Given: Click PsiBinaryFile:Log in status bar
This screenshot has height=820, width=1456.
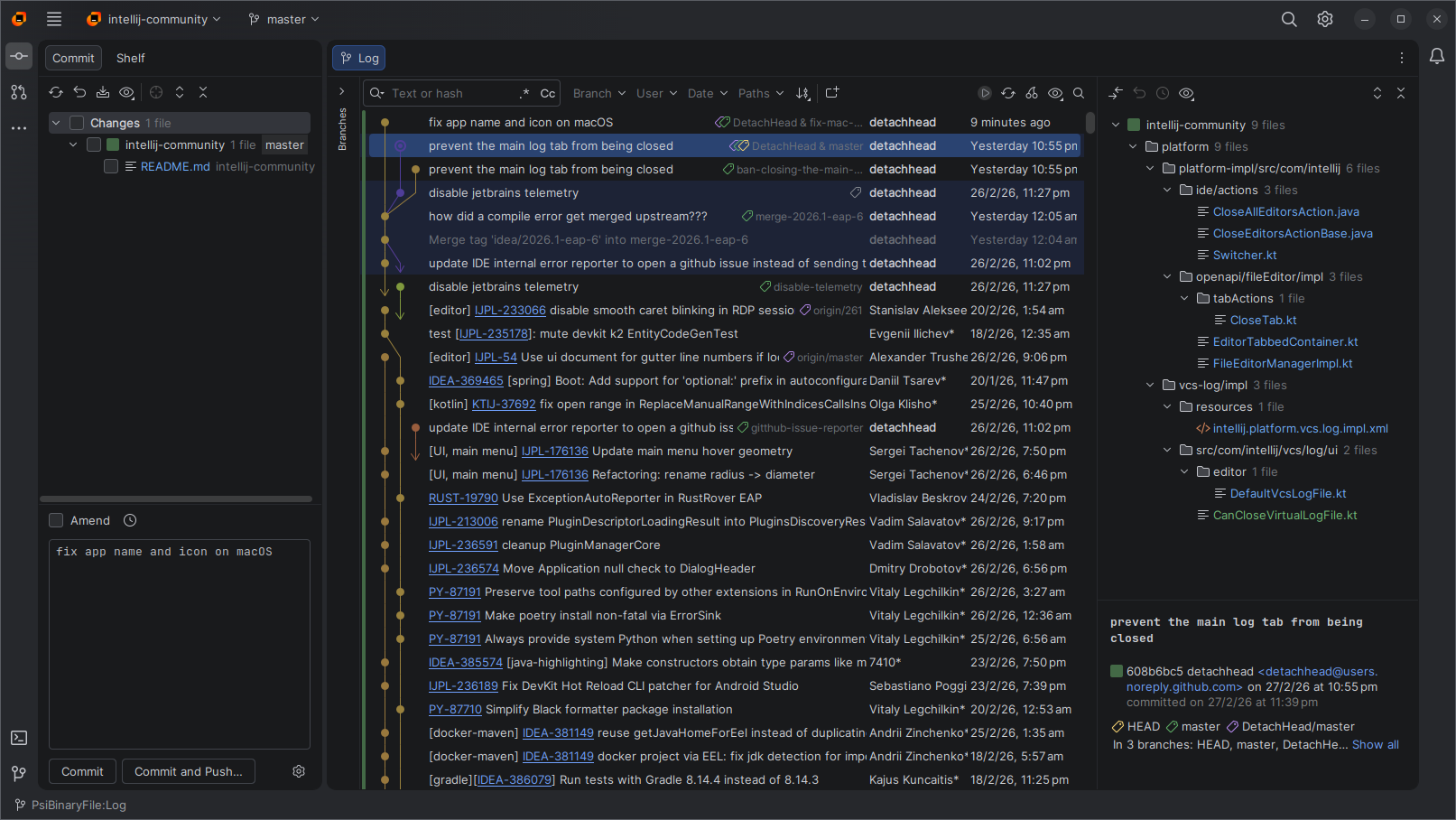Looking at the screenshot, I should point(70,805).
